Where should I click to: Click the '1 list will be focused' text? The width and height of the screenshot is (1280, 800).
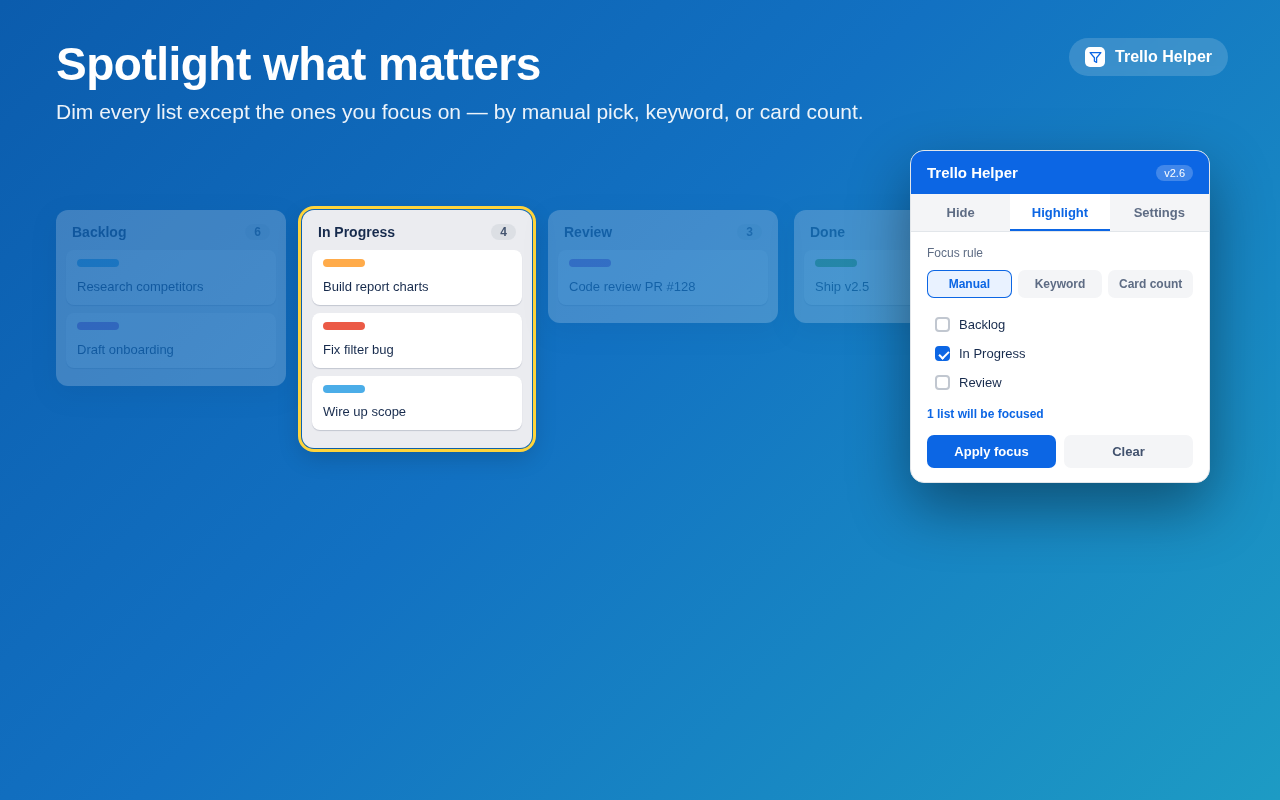pyautogui.click(x=985, y=414)
